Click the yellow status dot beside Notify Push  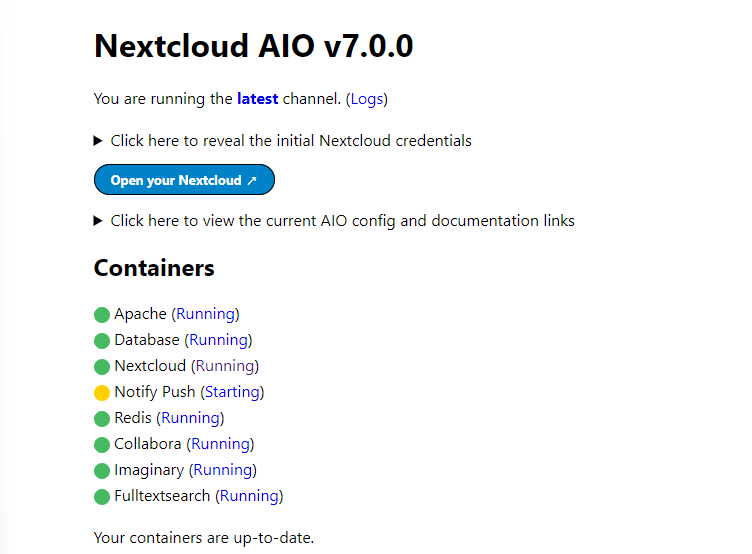pos(102,393)
